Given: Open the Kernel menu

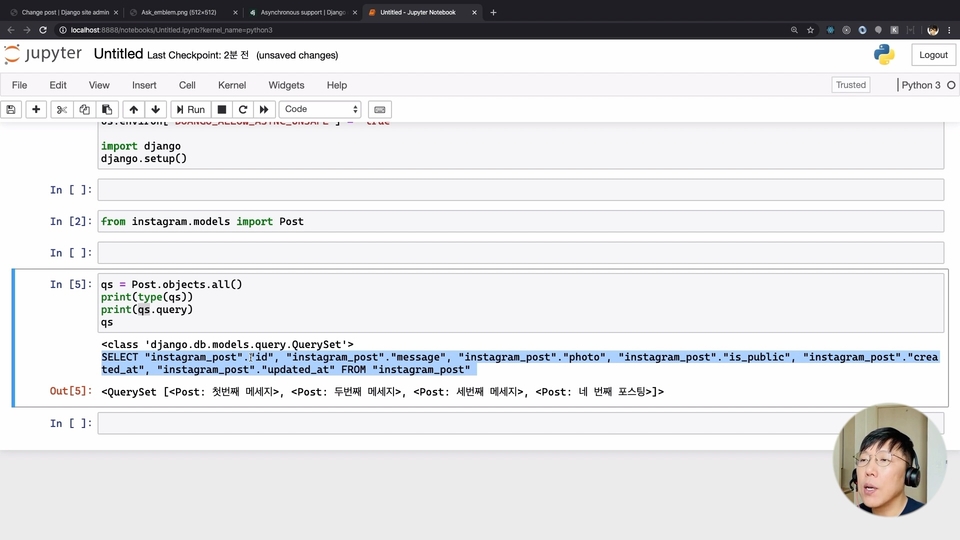Looking at the screenshot, I should pos(232,85).
